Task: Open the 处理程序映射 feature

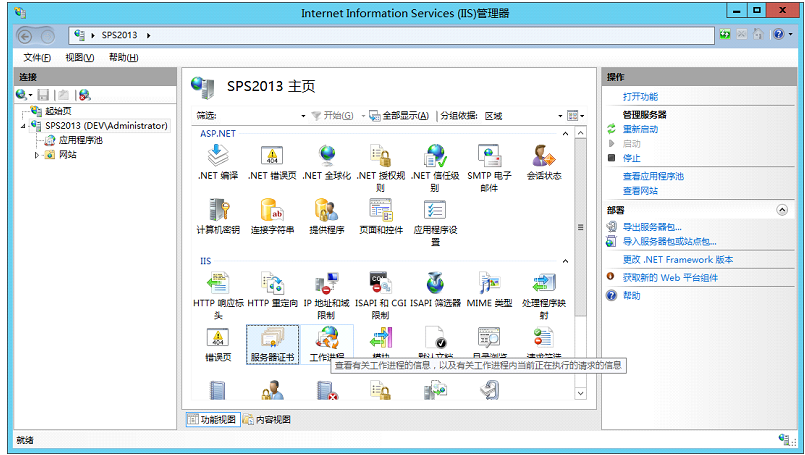Action: point(544,295)
